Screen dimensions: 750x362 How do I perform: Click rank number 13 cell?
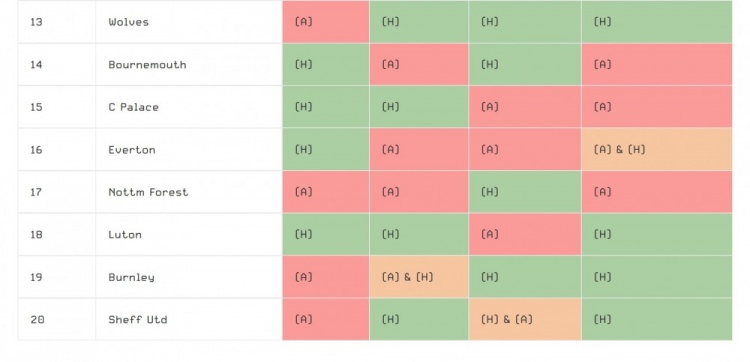(x=56, y=22)
